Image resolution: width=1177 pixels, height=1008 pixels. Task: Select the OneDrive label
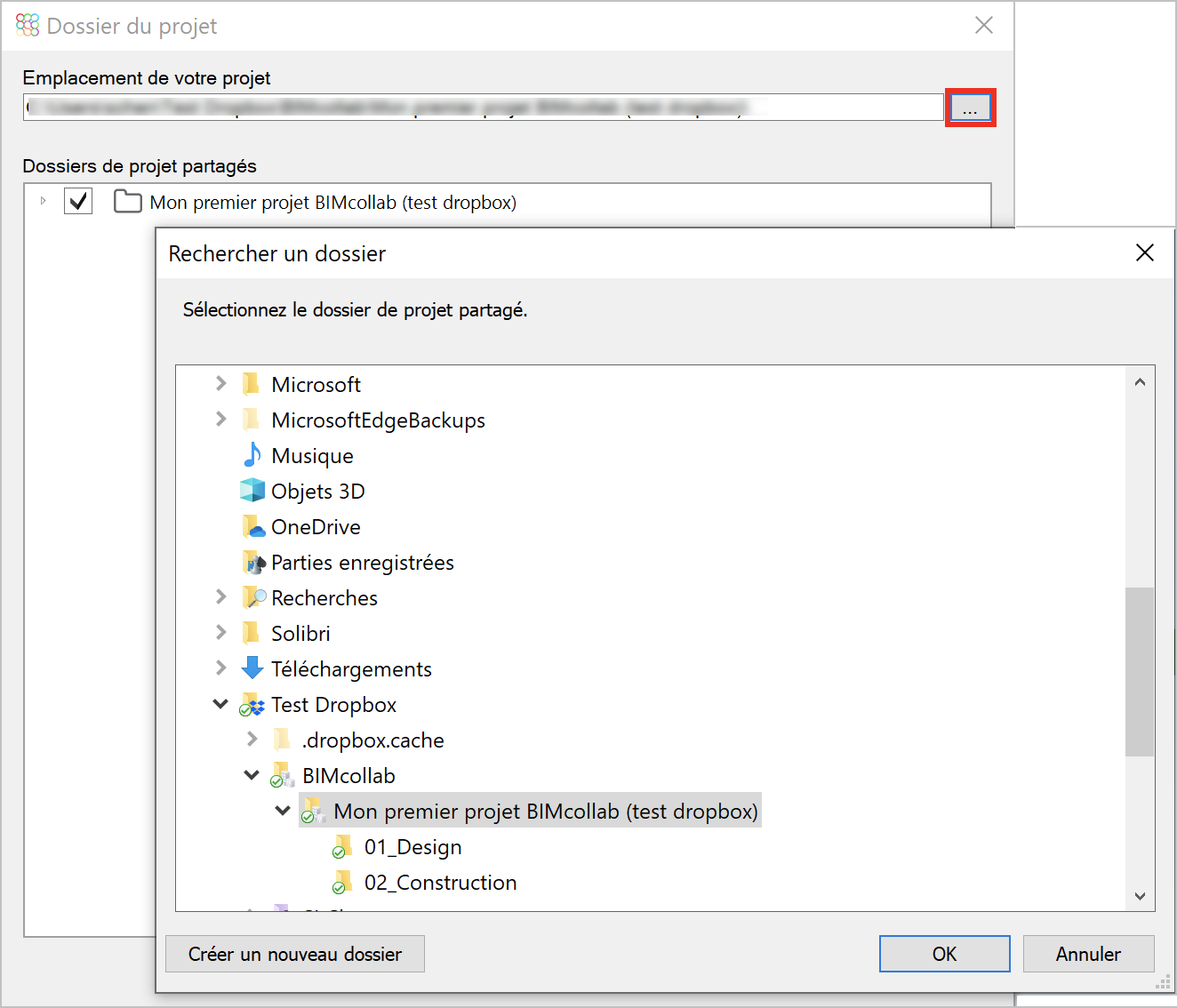(316, 527)
